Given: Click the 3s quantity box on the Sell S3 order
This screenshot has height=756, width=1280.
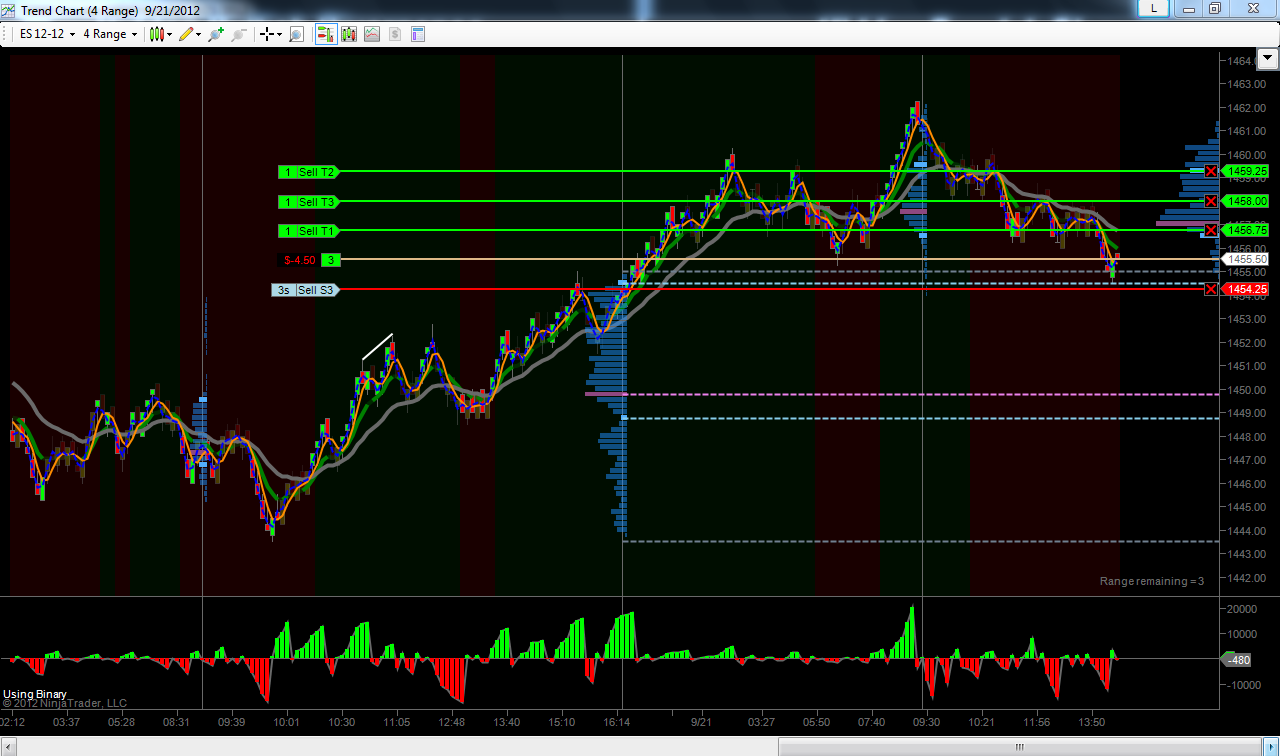Looking at the screenshot, I should click(284, 290).
